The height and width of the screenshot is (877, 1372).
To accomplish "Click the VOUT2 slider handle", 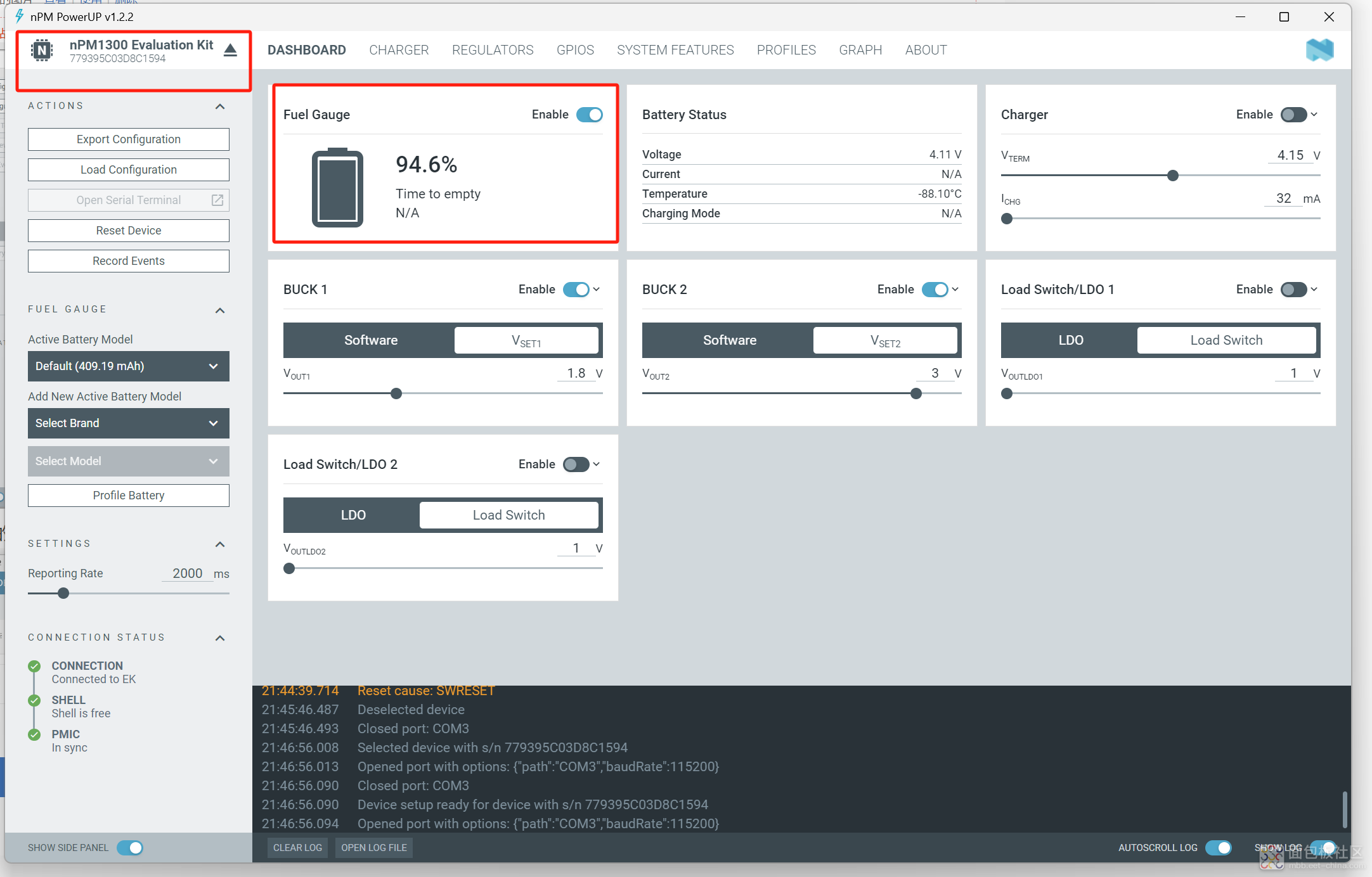I will point(916,394).
